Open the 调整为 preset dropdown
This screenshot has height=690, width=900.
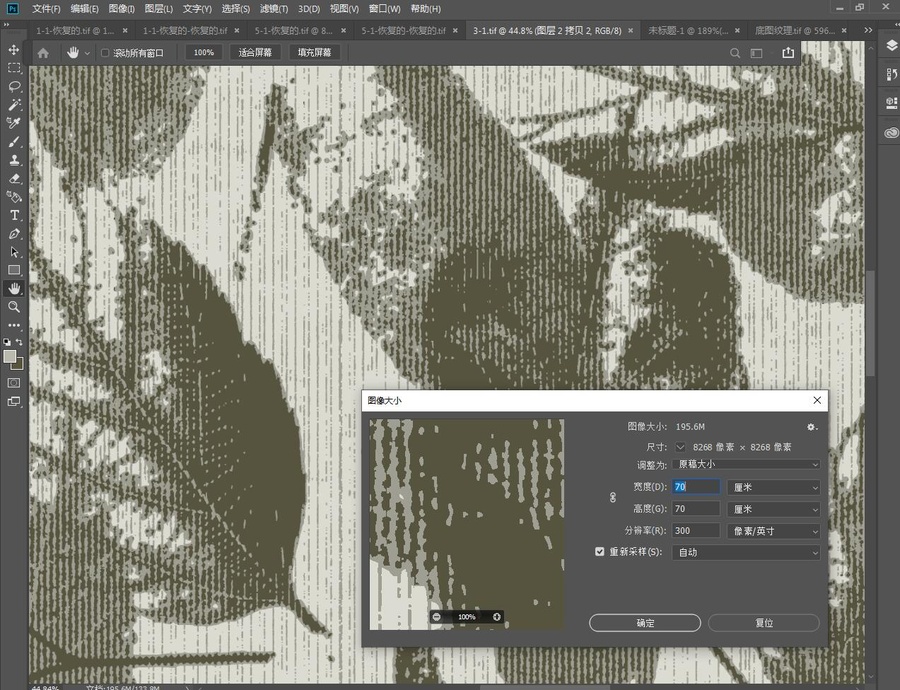tap(746, 464)
